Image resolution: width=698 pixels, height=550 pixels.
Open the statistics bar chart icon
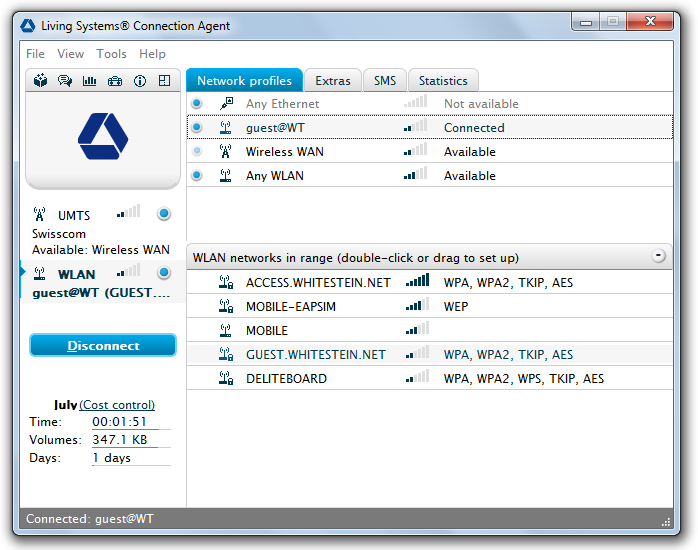tap(89, 81)
